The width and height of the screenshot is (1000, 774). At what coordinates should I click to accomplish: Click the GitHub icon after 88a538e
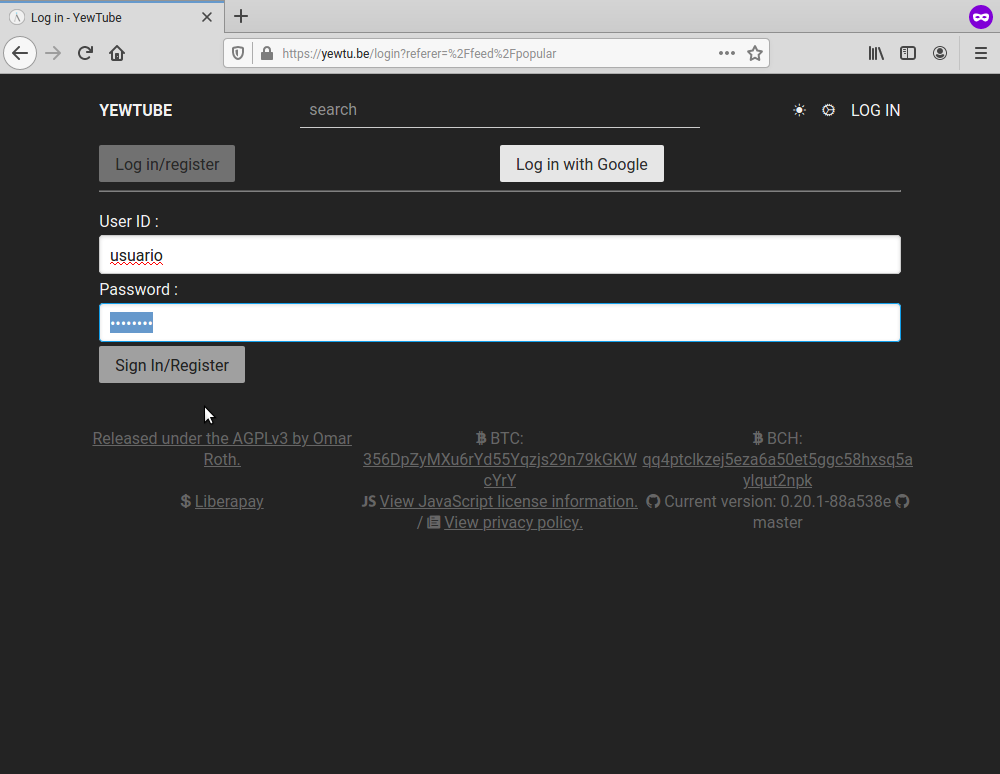coord(902,501)
